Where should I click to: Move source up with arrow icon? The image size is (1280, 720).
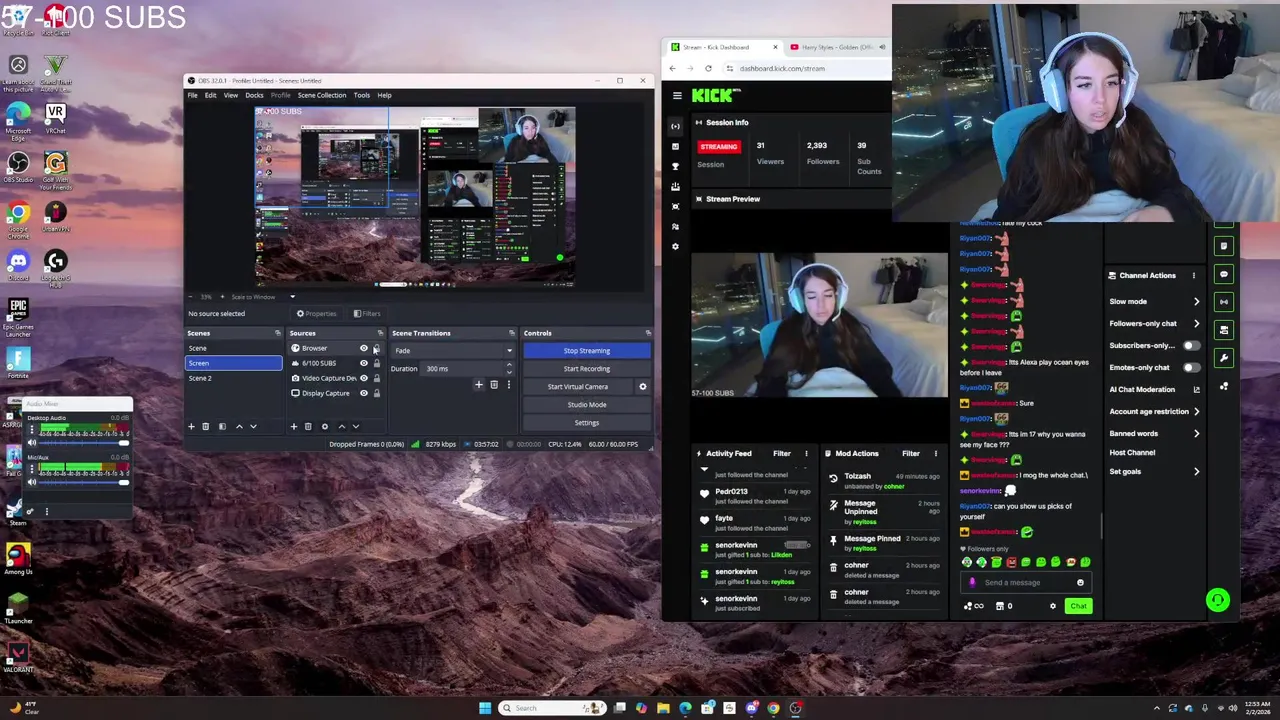pos(341,427)
